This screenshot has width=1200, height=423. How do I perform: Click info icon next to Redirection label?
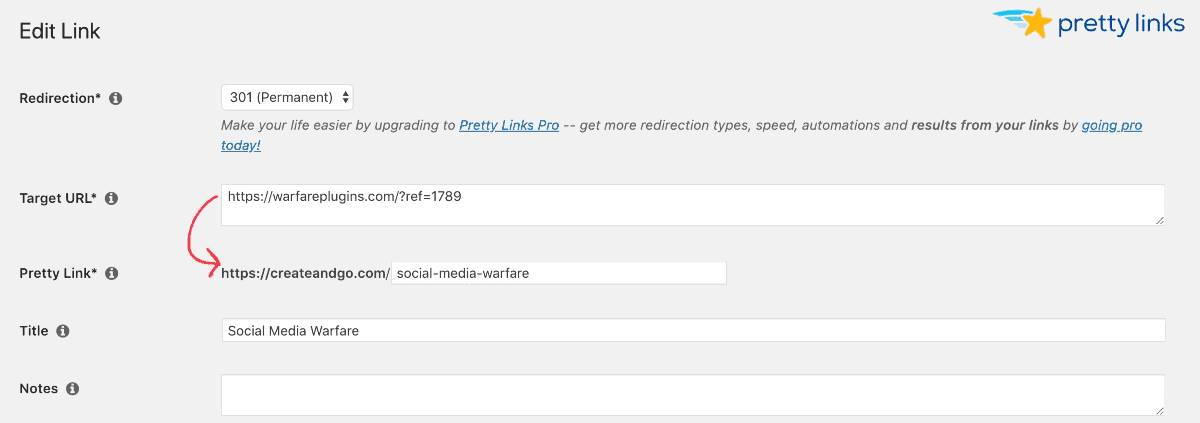[116, 99]
